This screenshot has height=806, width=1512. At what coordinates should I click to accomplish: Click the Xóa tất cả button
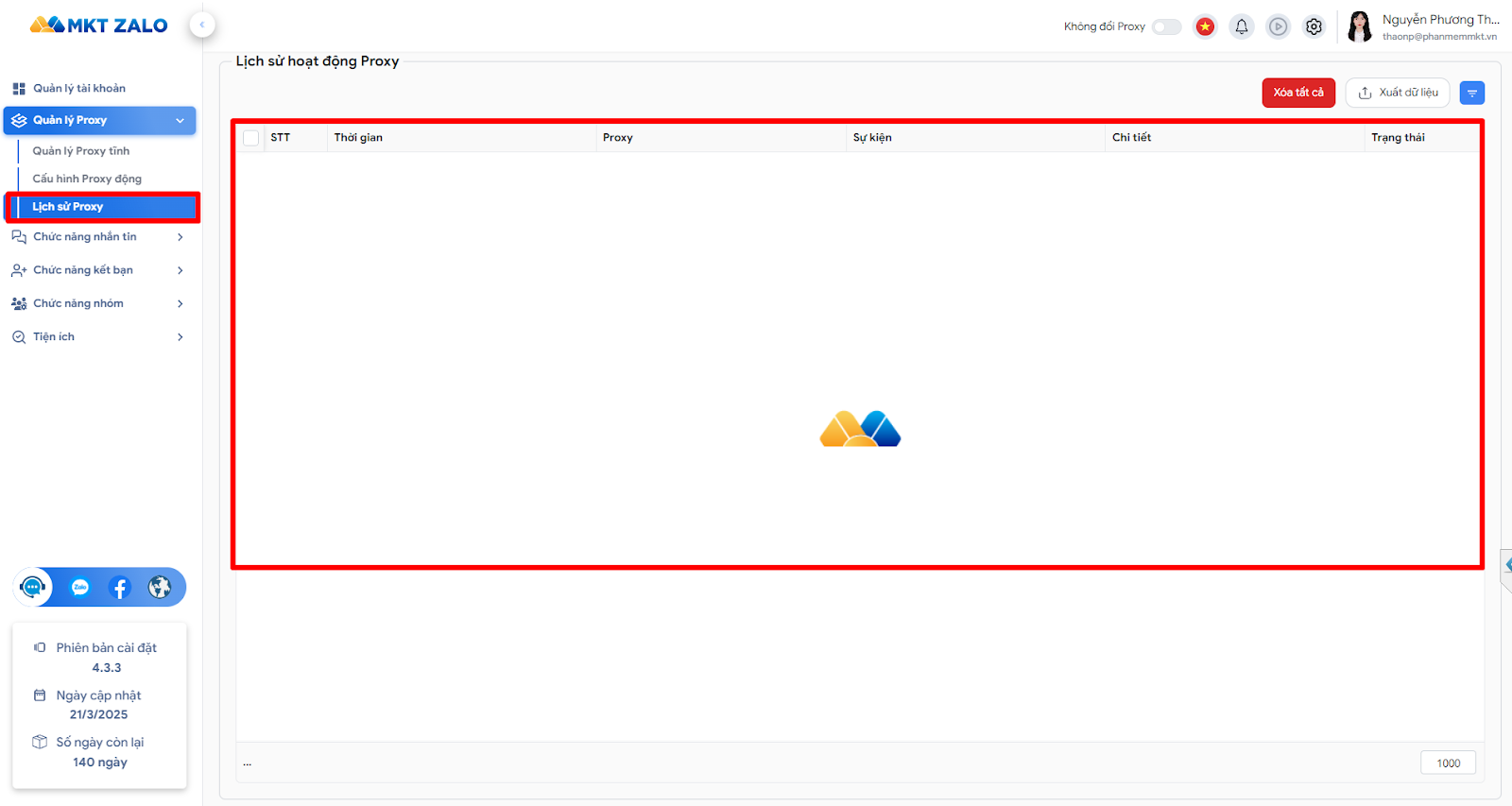click(1298, 93)
